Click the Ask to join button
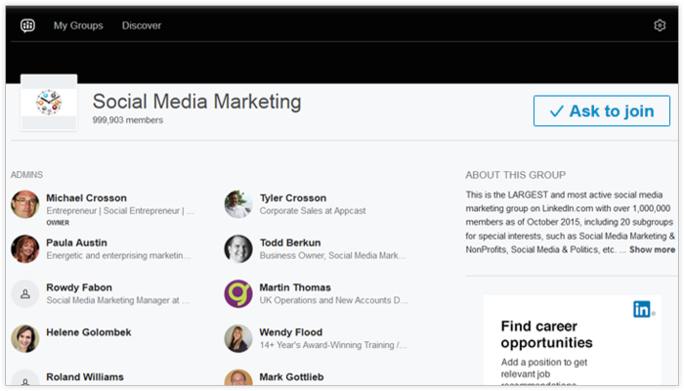Image resolution: width=684 pixels, height=391 pixels. pyautogui.click(x=602, y=111)
